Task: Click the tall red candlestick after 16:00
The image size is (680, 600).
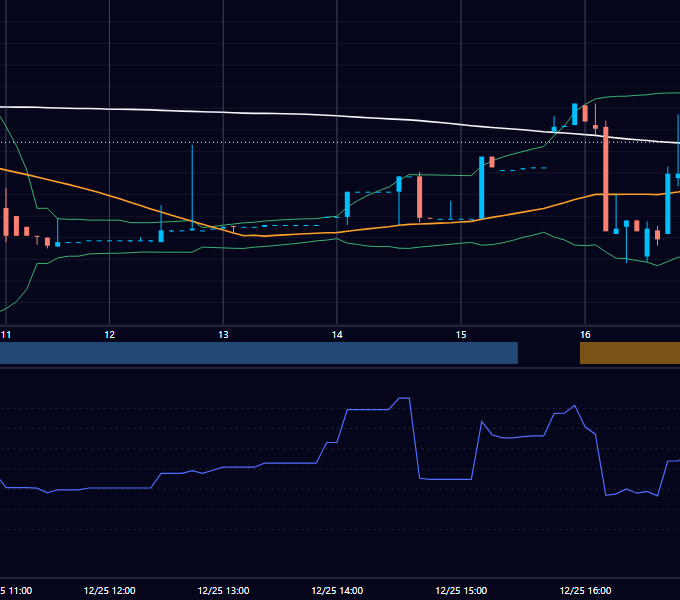Action: (606, 179)
